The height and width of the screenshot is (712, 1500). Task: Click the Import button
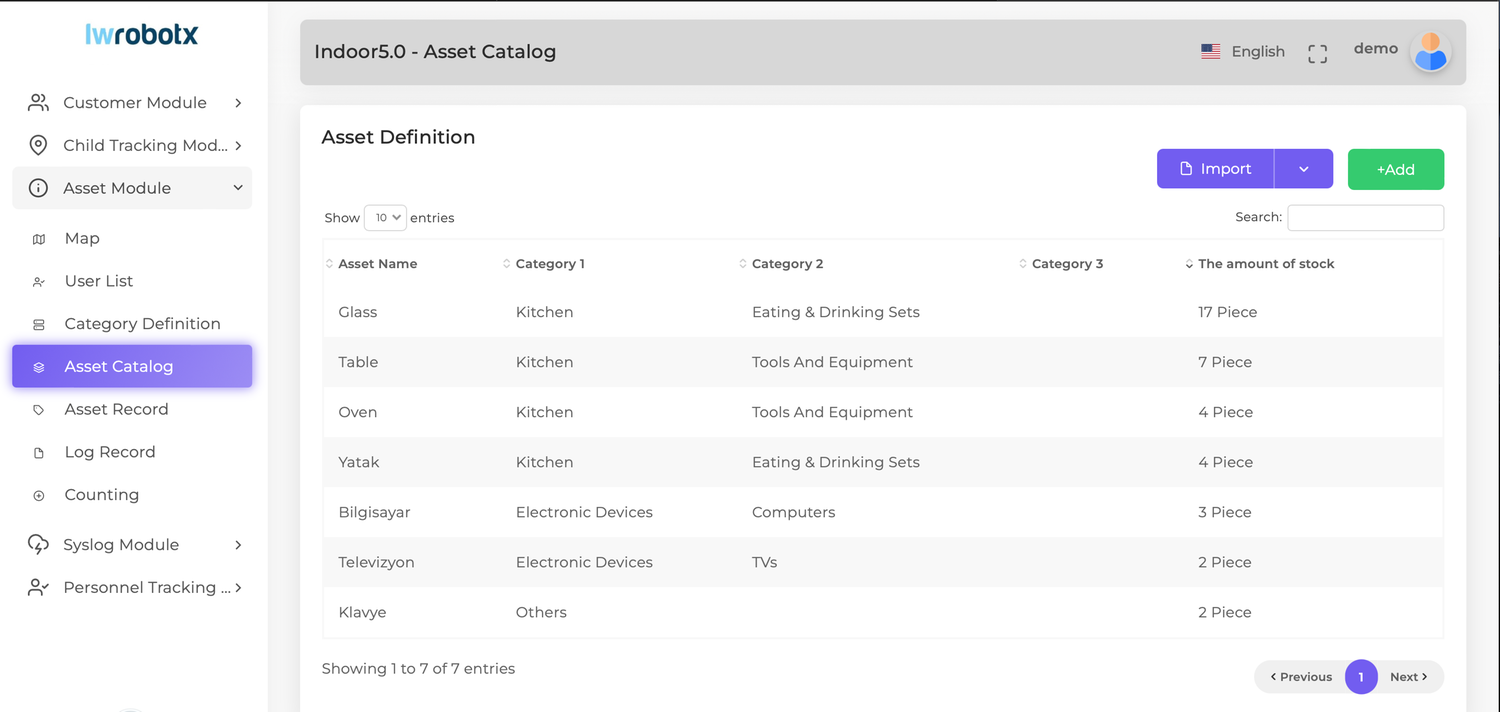[1215, 169]
